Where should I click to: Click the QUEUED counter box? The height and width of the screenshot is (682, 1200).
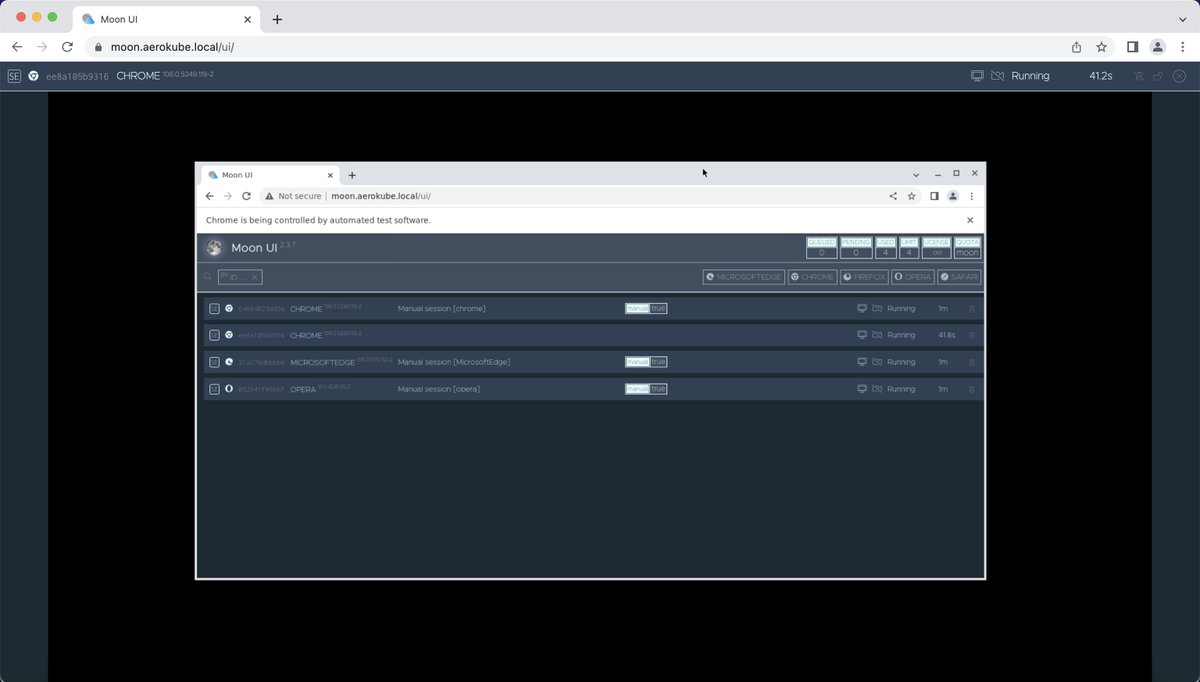coord(822,248)
